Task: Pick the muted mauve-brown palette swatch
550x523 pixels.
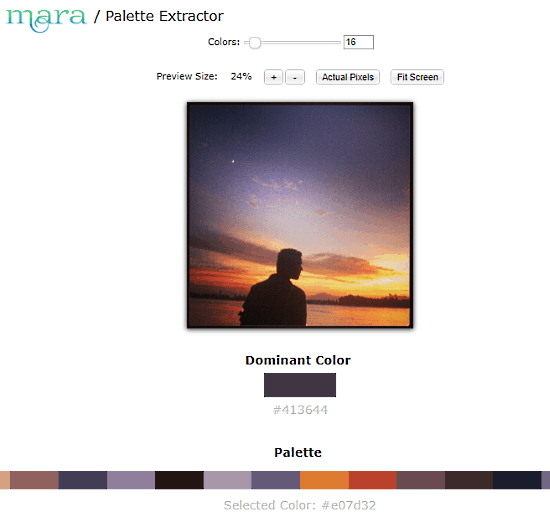Action: (421, 480)
